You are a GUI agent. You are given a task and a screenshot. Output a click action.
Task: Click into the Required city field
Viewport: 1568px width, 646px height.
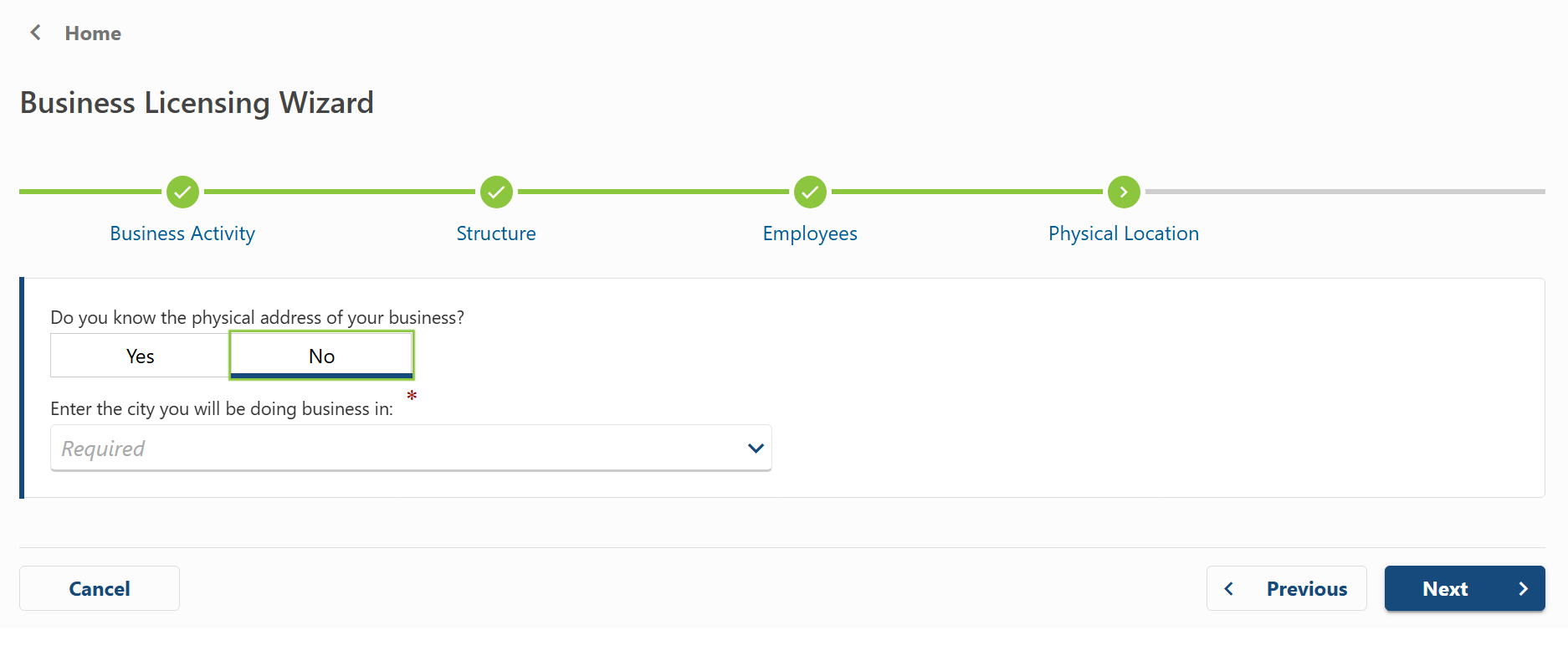pyautogui.click(x=393, y=449)
